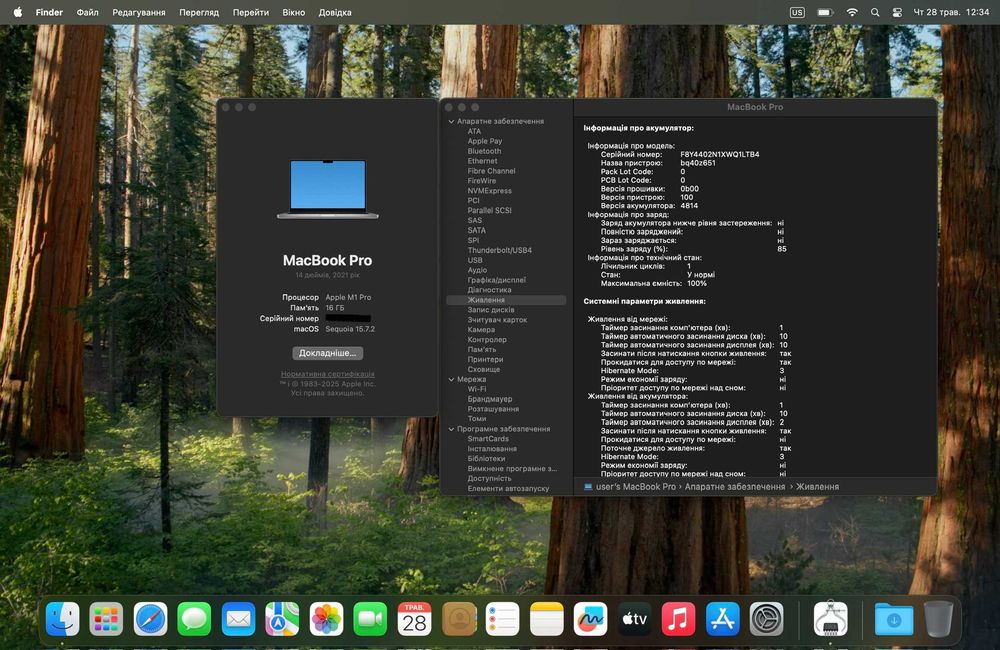Collapse the Програмне забезпечення section
The width and height of the screenshot is (1000, 650).
click(452, 429)
